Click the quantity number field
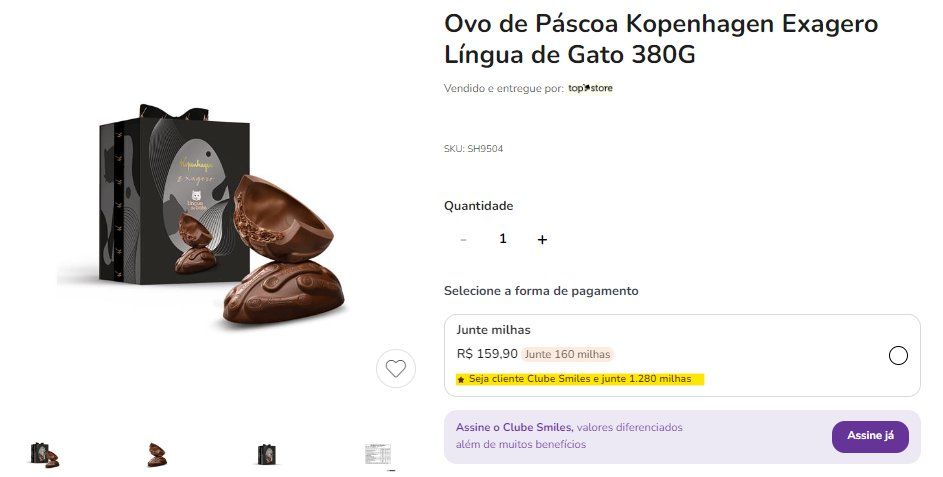943x477 pixels. pos(503,239)
